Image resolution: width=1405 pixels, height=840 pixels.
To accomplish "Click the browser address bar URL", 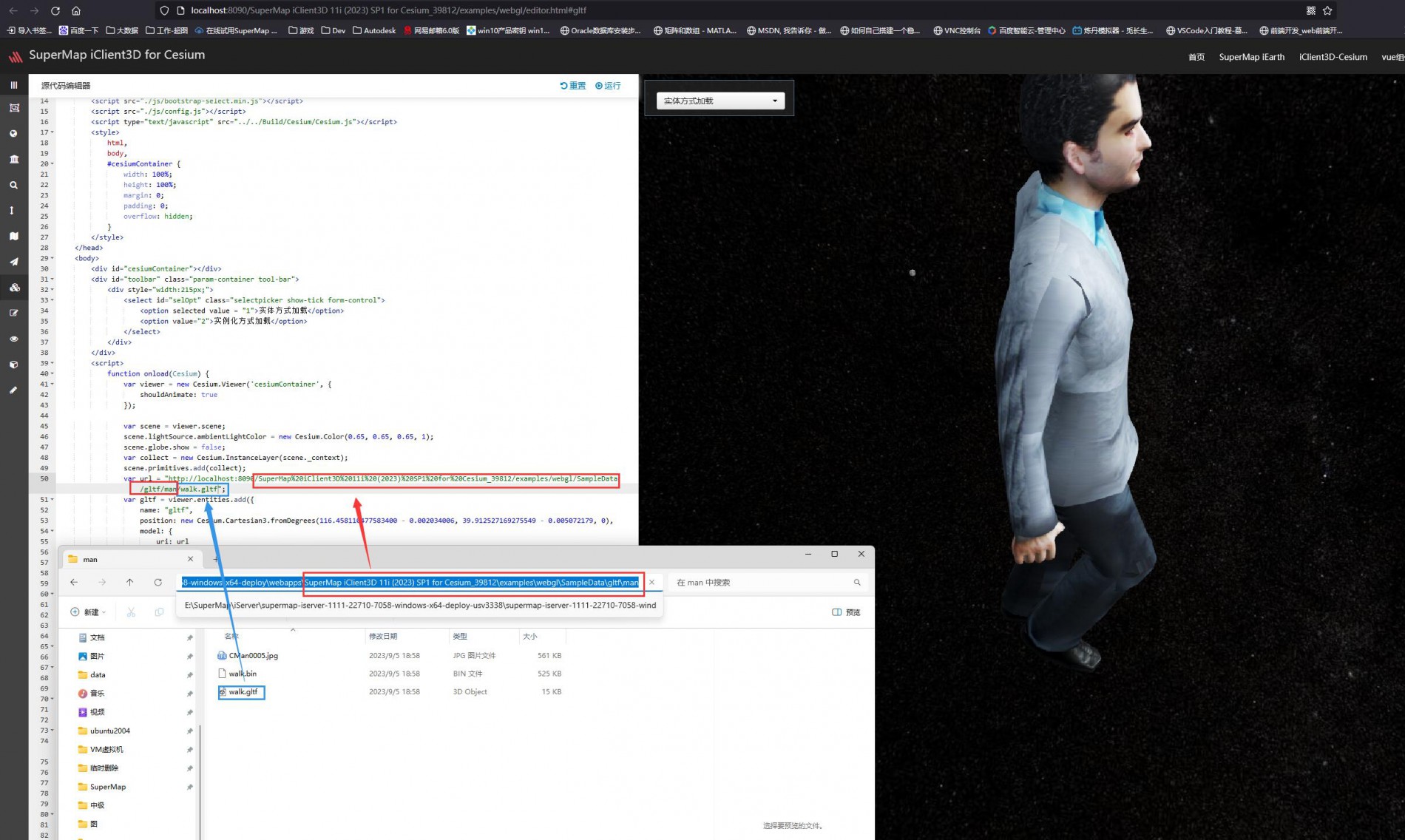I will tap(388, 10).
